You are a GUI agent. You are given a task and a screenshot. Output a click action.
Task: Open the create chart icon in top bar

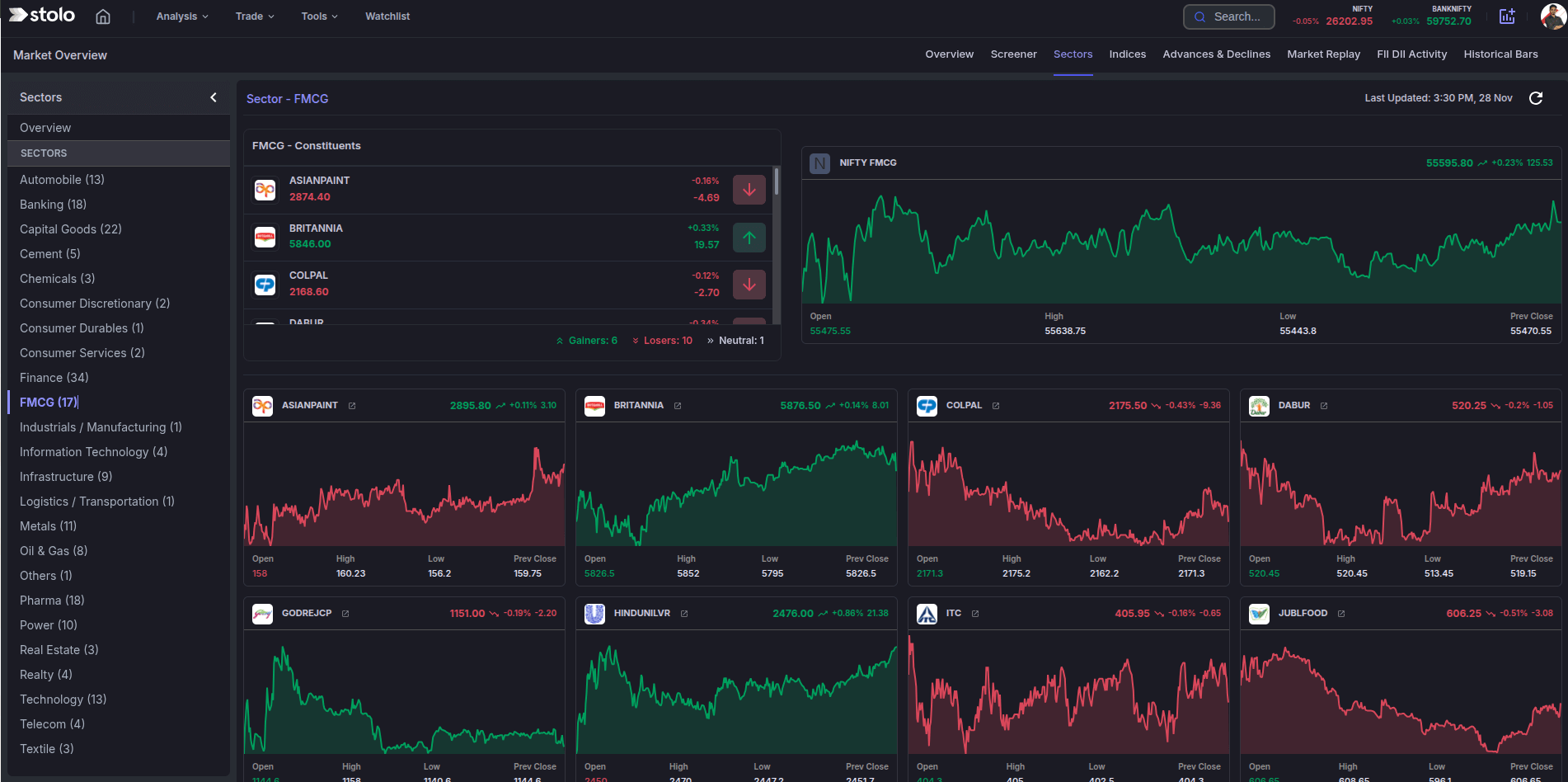click(x=1507, y=16)
